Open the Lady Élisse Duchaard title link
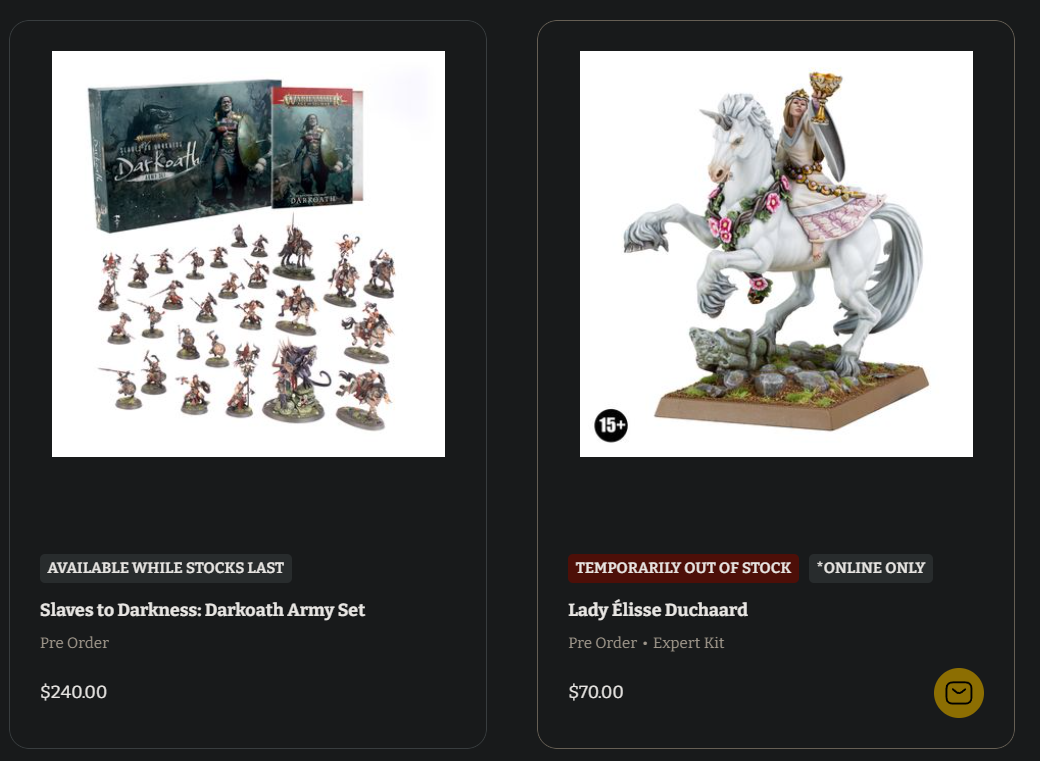 point(658,610)
